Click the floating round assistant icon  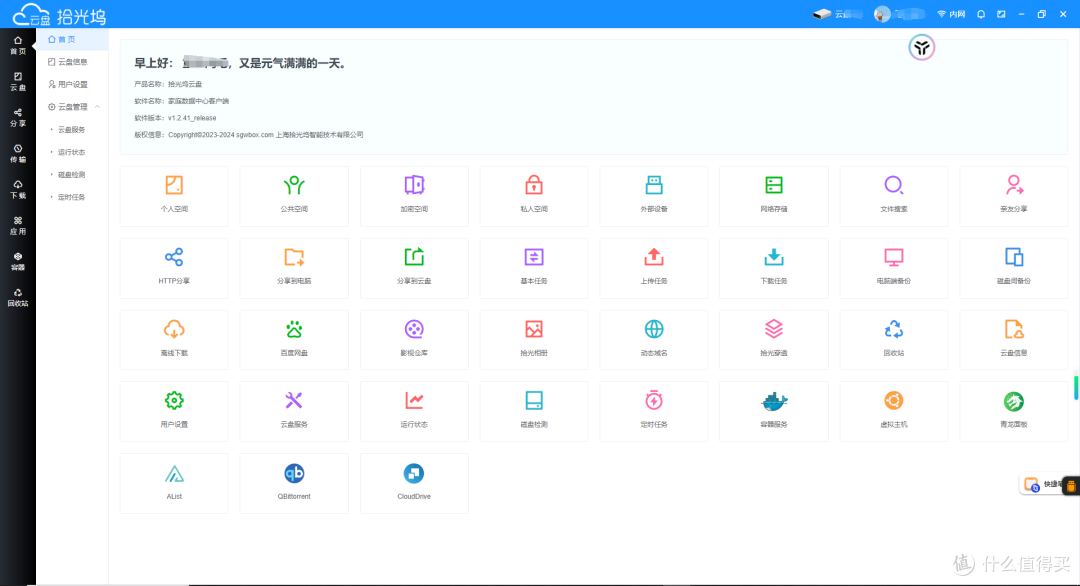922,48
